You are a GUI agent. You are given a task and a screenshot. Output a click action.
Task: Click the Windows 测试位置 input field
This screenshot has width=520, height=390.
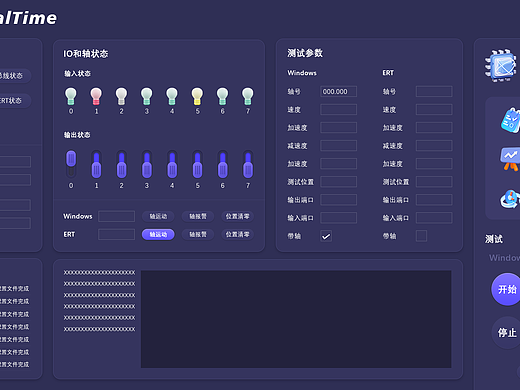(x=338, y=182)
